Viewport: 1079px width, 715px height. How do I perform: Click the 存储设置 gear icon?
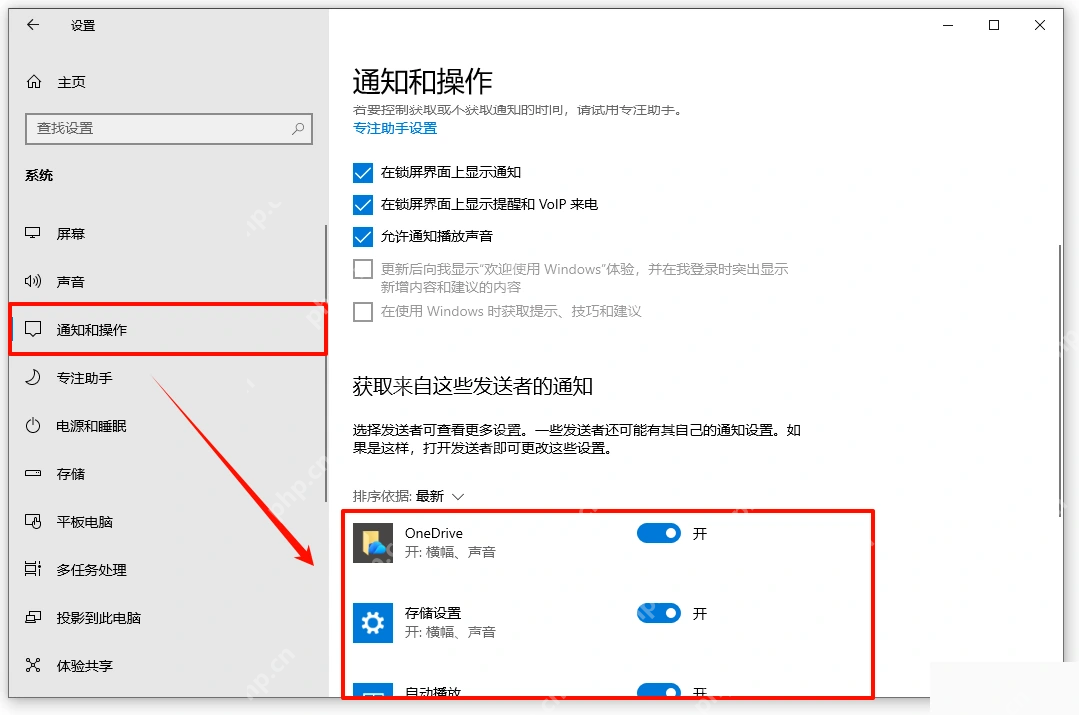(x=373, y=623)
